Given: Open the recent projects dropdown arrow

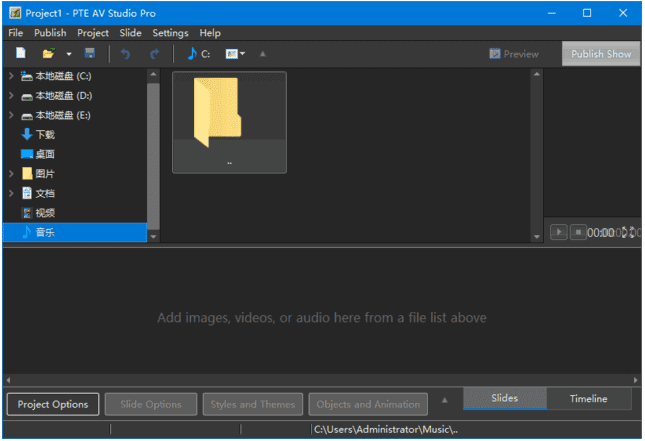Looking at the screenshot, I should [69, 54].
